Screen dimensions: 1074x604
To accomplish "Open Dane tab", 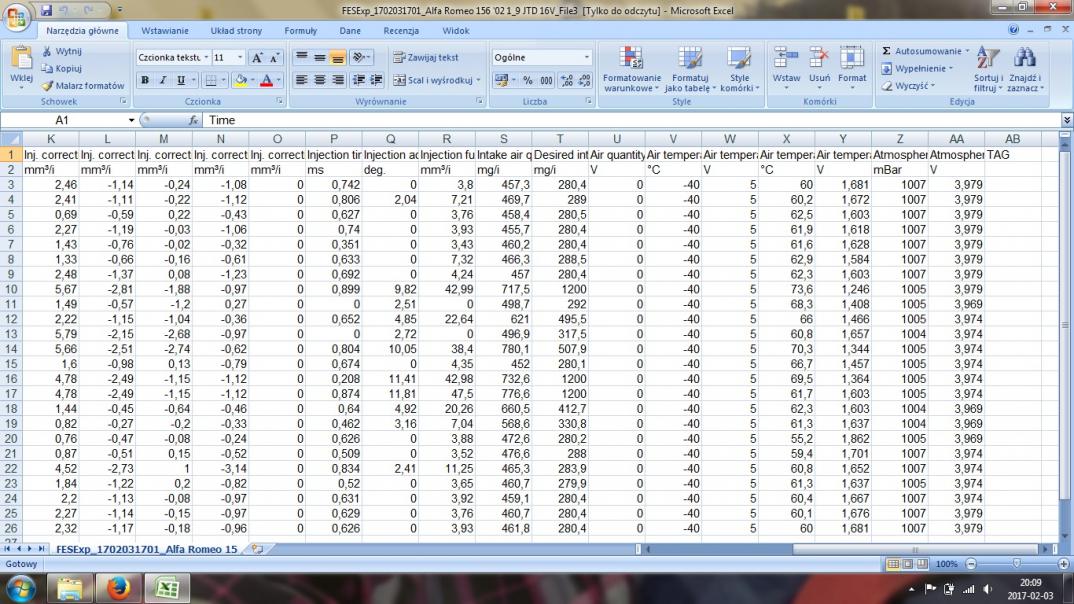I will click(x=350, y=31).
